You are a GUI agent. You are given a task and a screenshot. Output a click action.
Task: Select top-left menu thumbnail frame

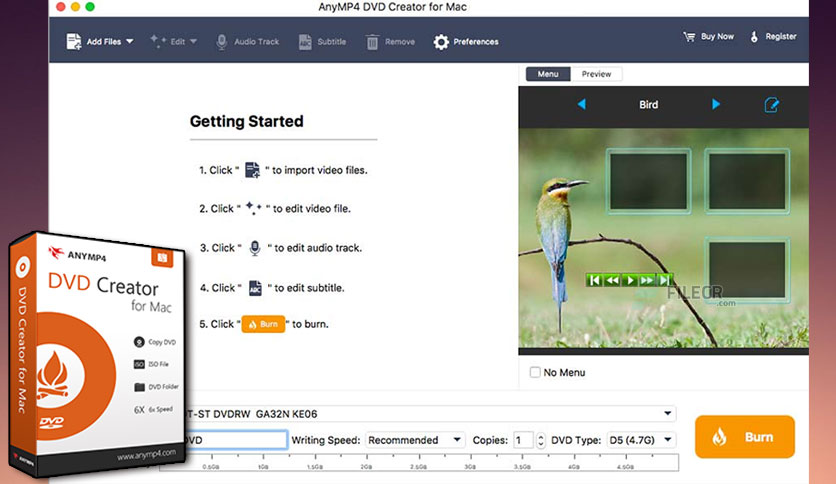(x=648, y=181)
